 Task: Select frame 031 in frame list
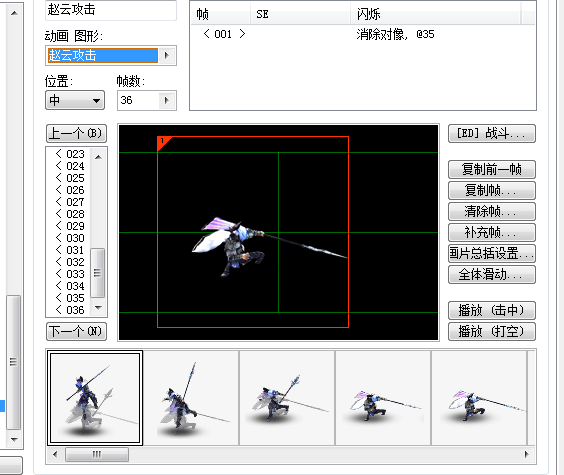70,250
